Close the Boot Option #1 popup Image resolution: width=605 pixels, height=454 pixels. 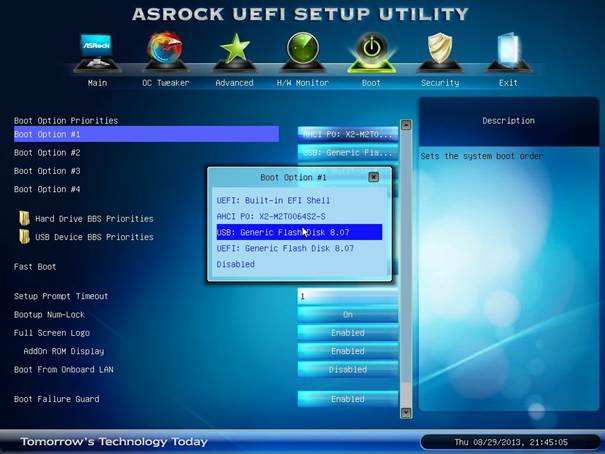pos(373,177)
